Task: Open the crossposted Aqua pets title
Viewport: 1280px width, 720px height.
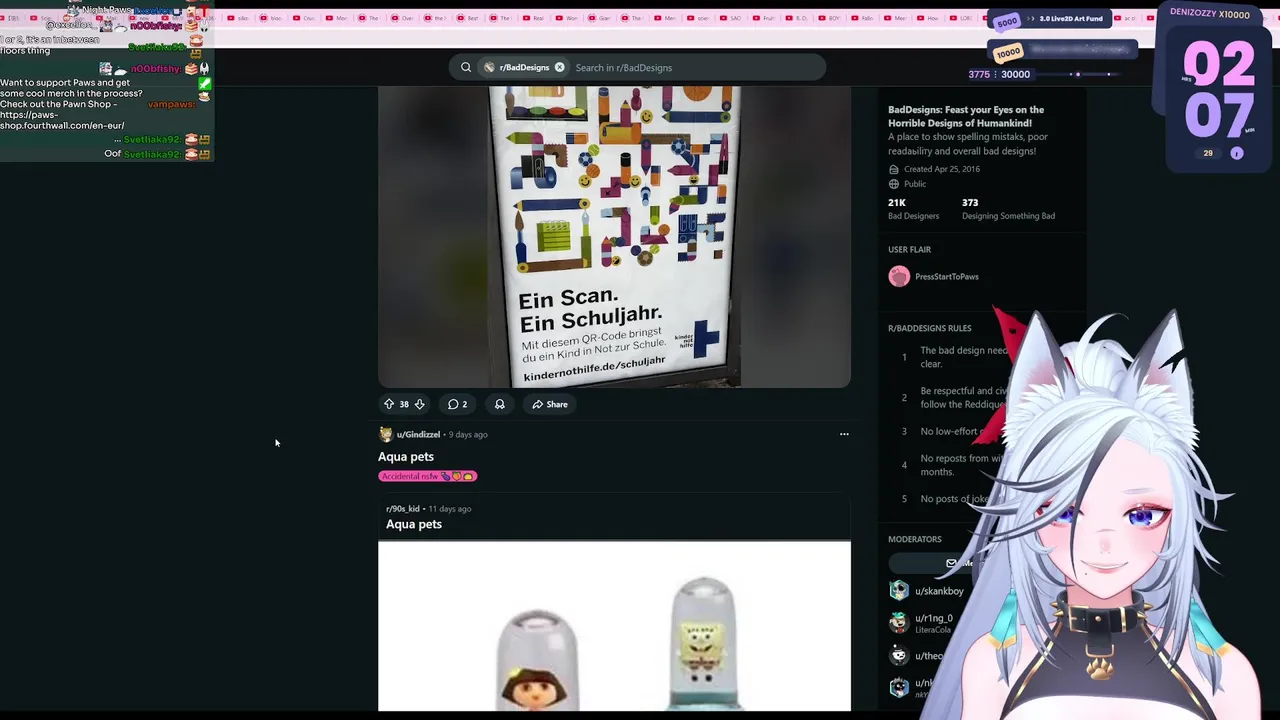Action: pos(414,524)
